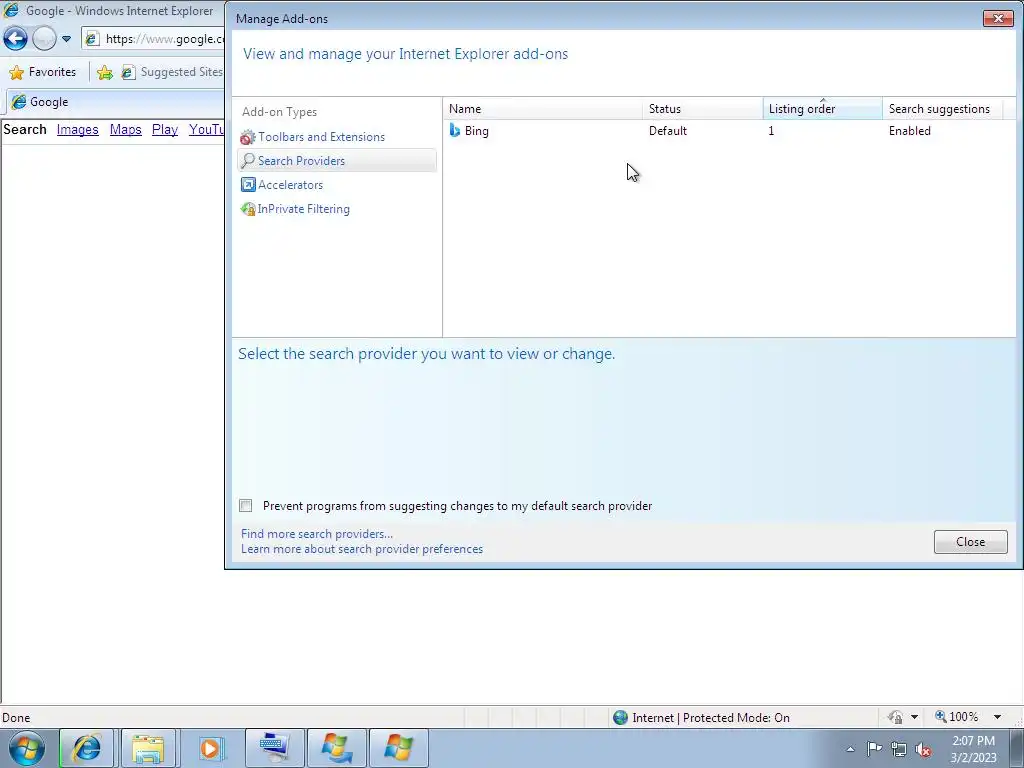Open Action Center flag tray icon
The width and height of the screenshot is (1024, 768).
(x=874, y=749)
